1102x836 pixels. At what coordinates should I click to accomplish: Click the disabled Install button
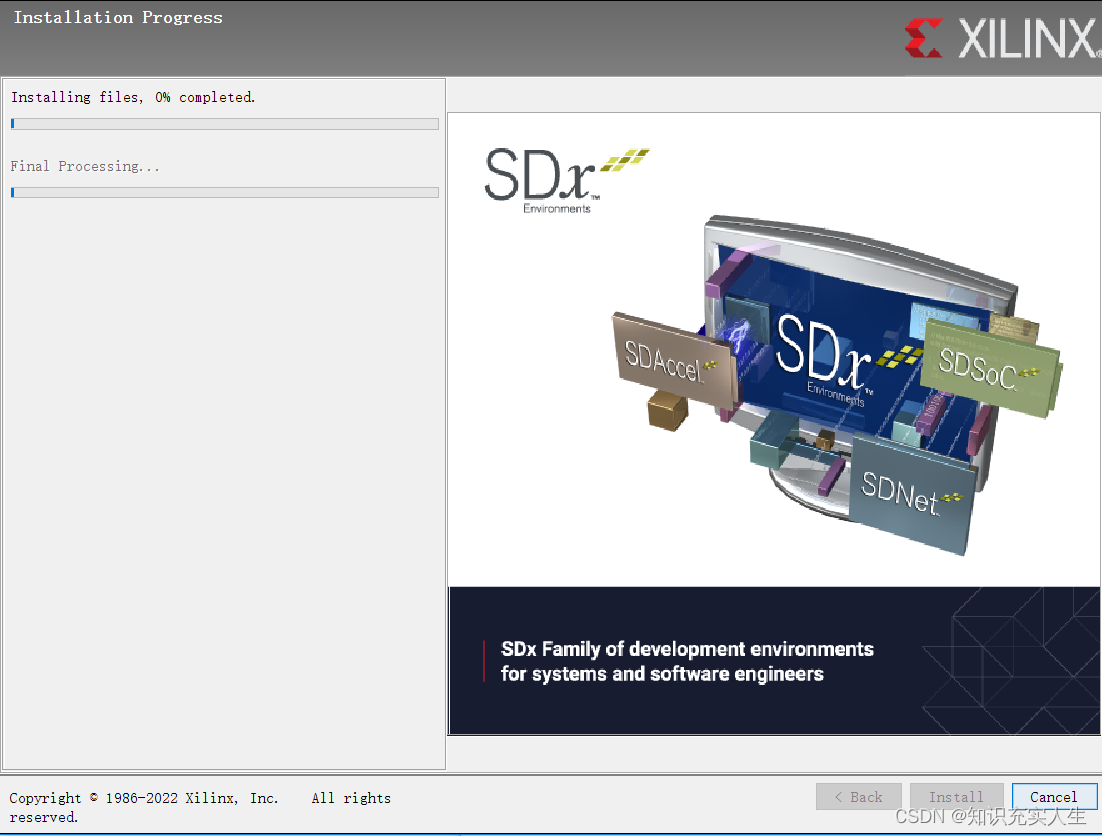956,797
